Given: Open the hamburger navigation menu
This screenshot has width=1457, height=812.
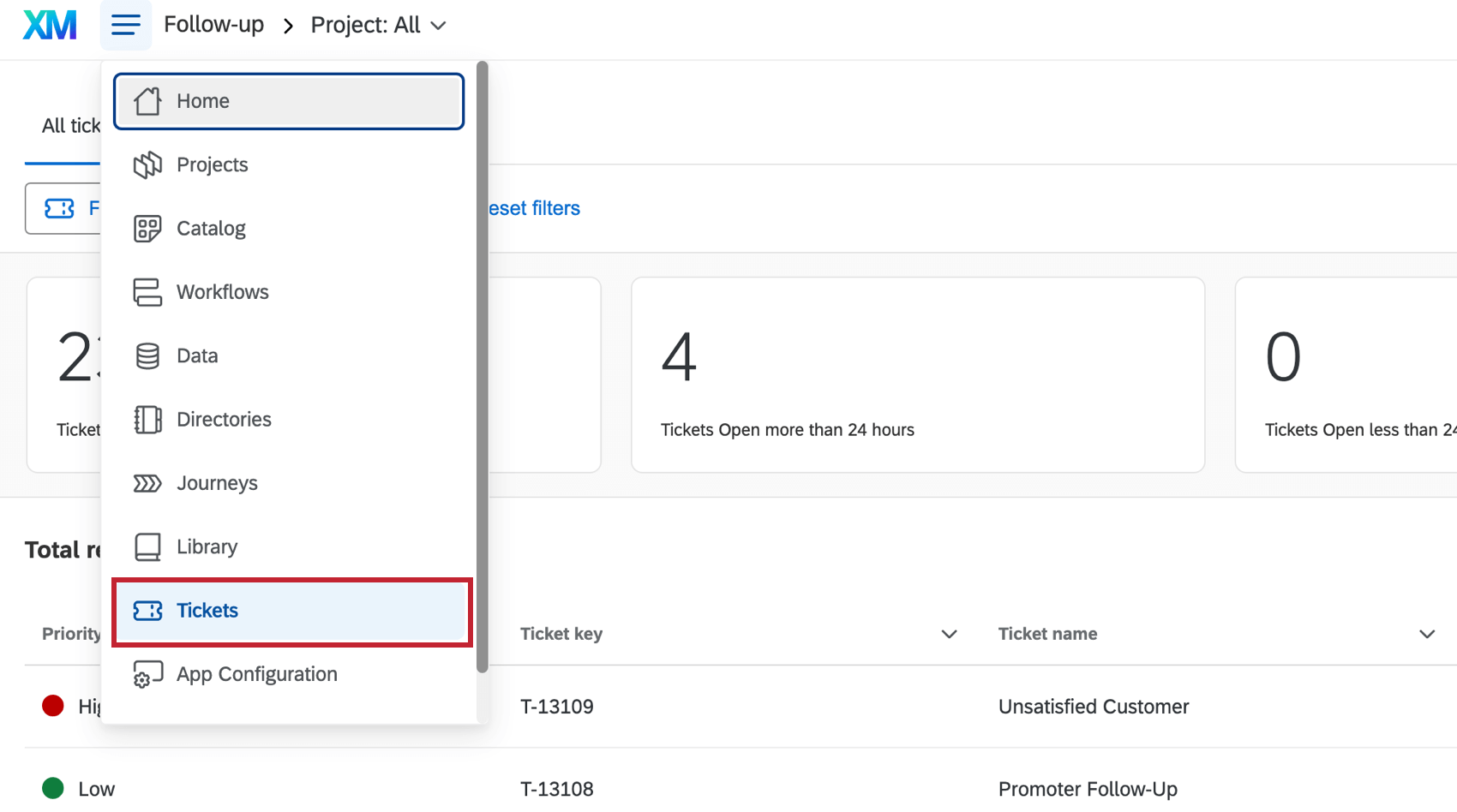Looking at the screenshot, I should [125, 24].
